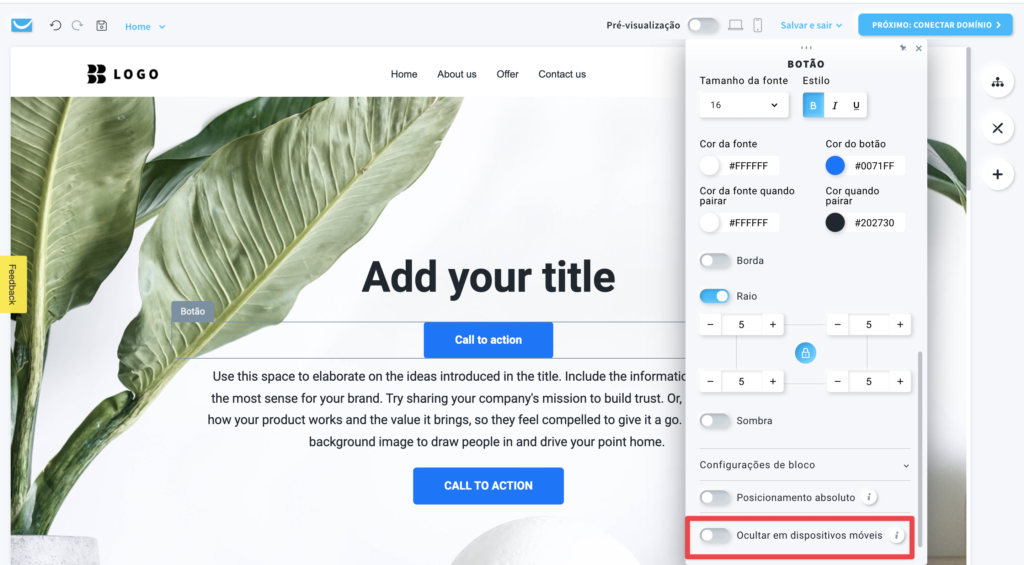Pin the Botão settings panel
This screenshot has width=1024, height=565.
tap(903, 48)
